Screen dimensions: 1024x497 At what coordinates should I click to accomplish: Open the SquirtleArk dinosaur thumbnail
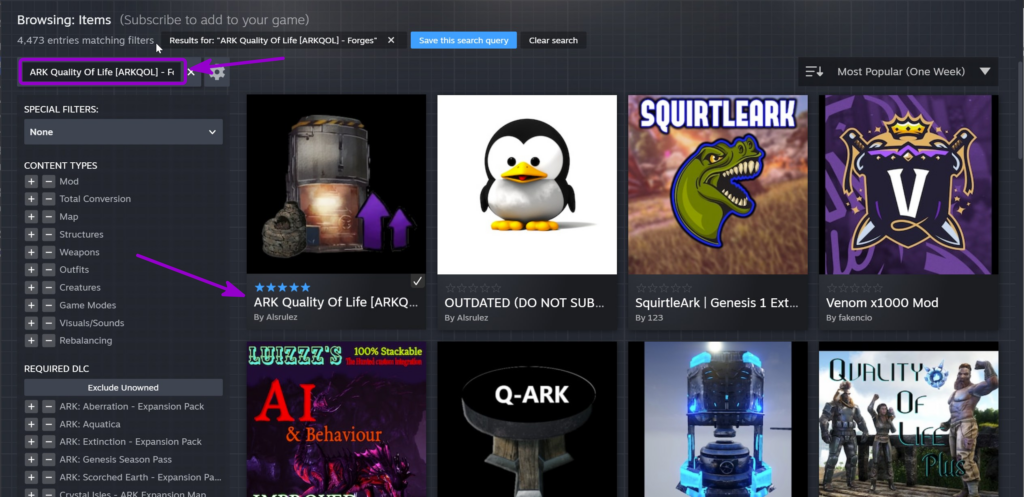pyautogui.click(x=718, y=184)
